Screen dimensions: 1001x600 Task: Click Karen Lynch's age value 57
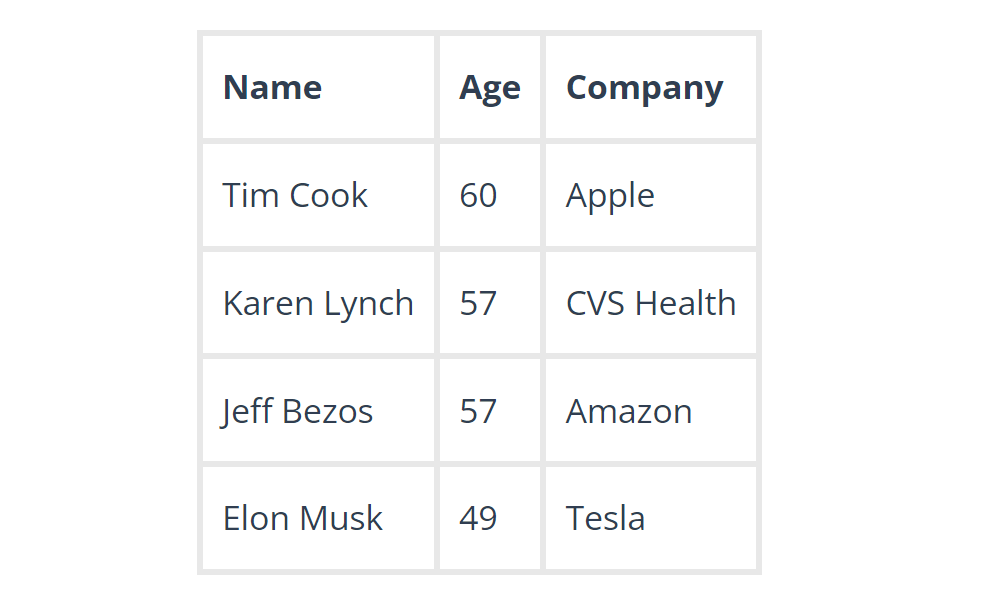coord(478,303)
